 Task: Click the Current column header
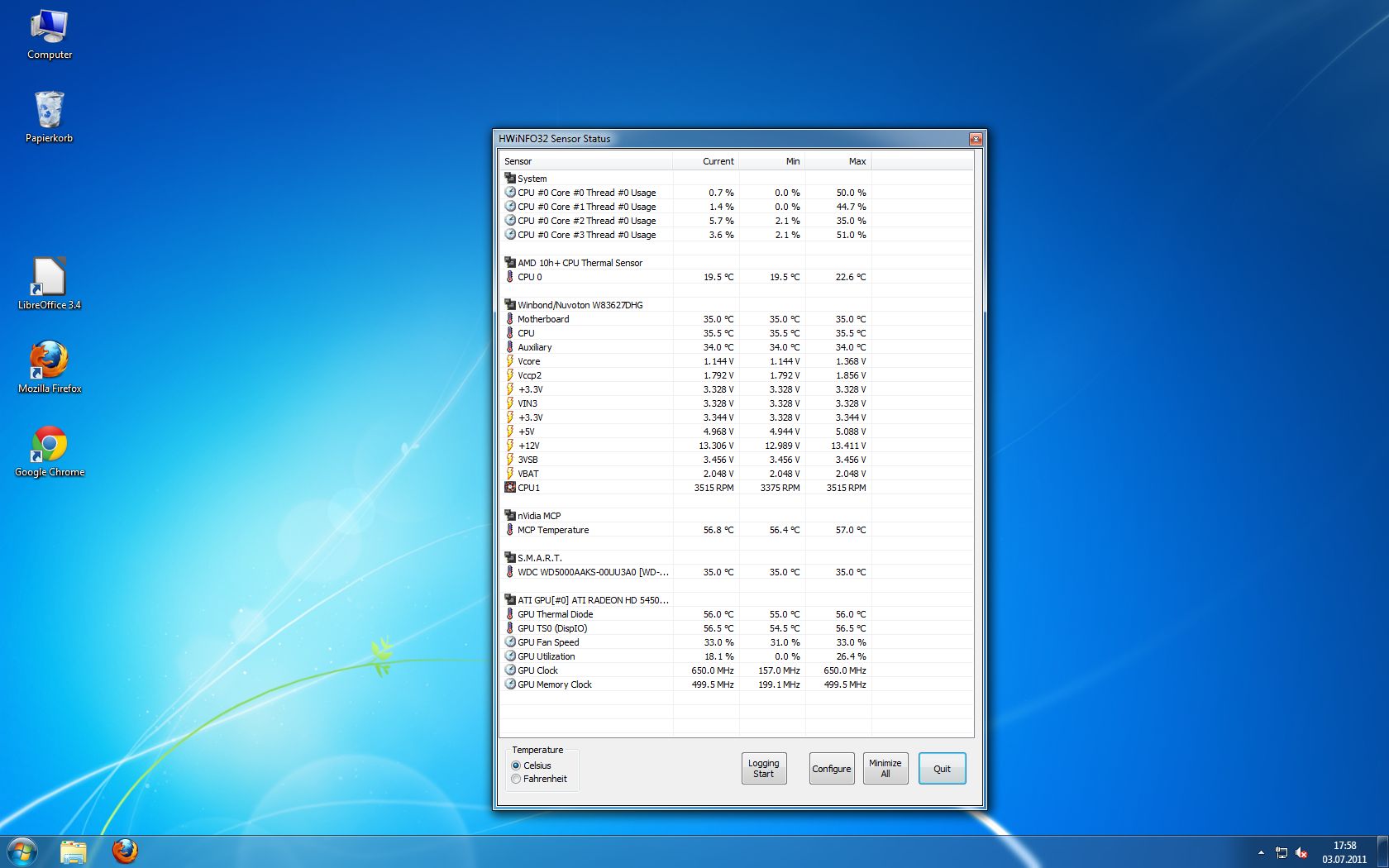[706, 161]
